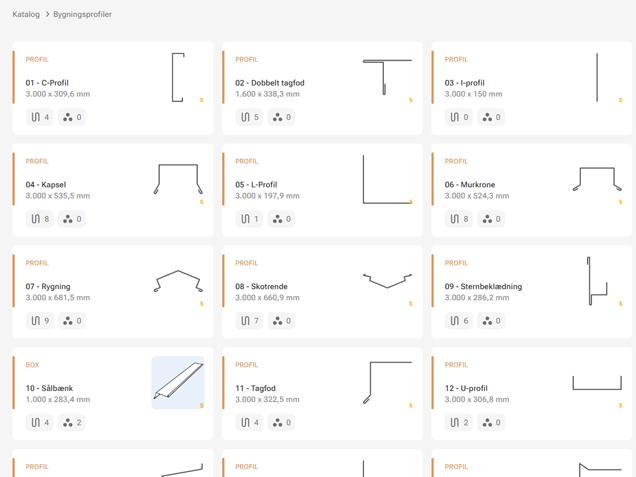Click the variants badge on Tagfod card
The image size is (636, 477).
(x=281, y=423)
